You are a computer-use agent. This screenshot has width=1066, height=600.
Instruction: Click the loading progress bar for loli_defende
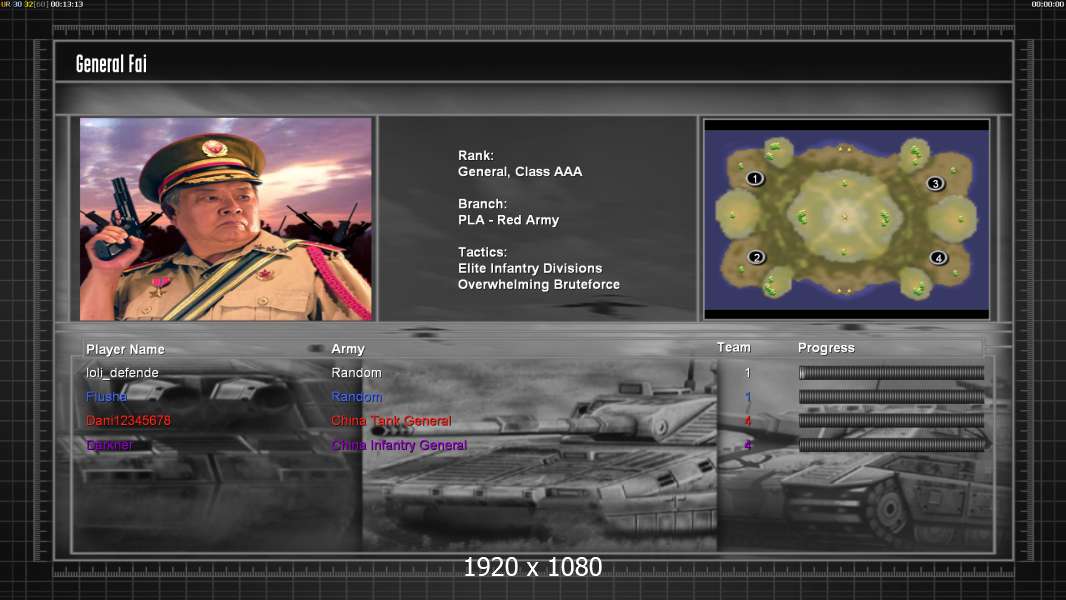click(x=891, y=372)
